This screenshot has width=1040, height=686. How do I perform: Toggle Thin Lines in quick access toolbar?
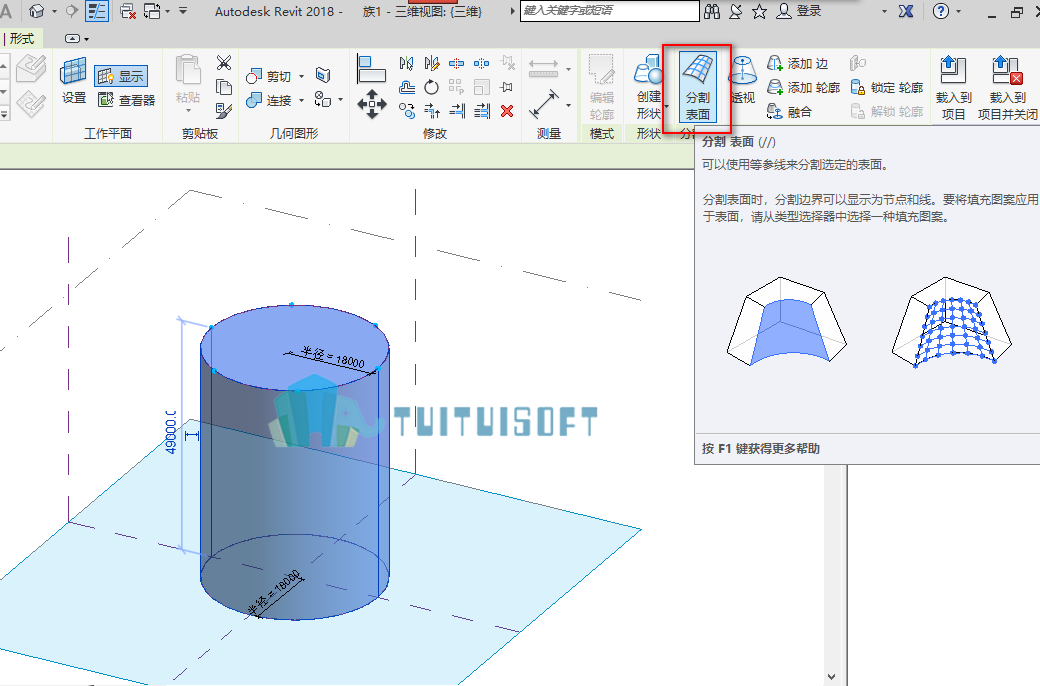coord(98,11)
